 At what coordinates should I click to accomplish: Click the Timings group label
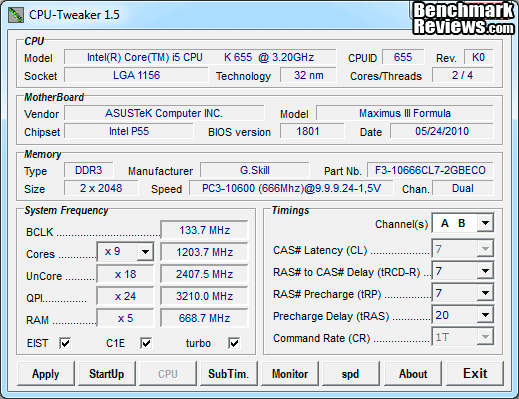(290, 211)
